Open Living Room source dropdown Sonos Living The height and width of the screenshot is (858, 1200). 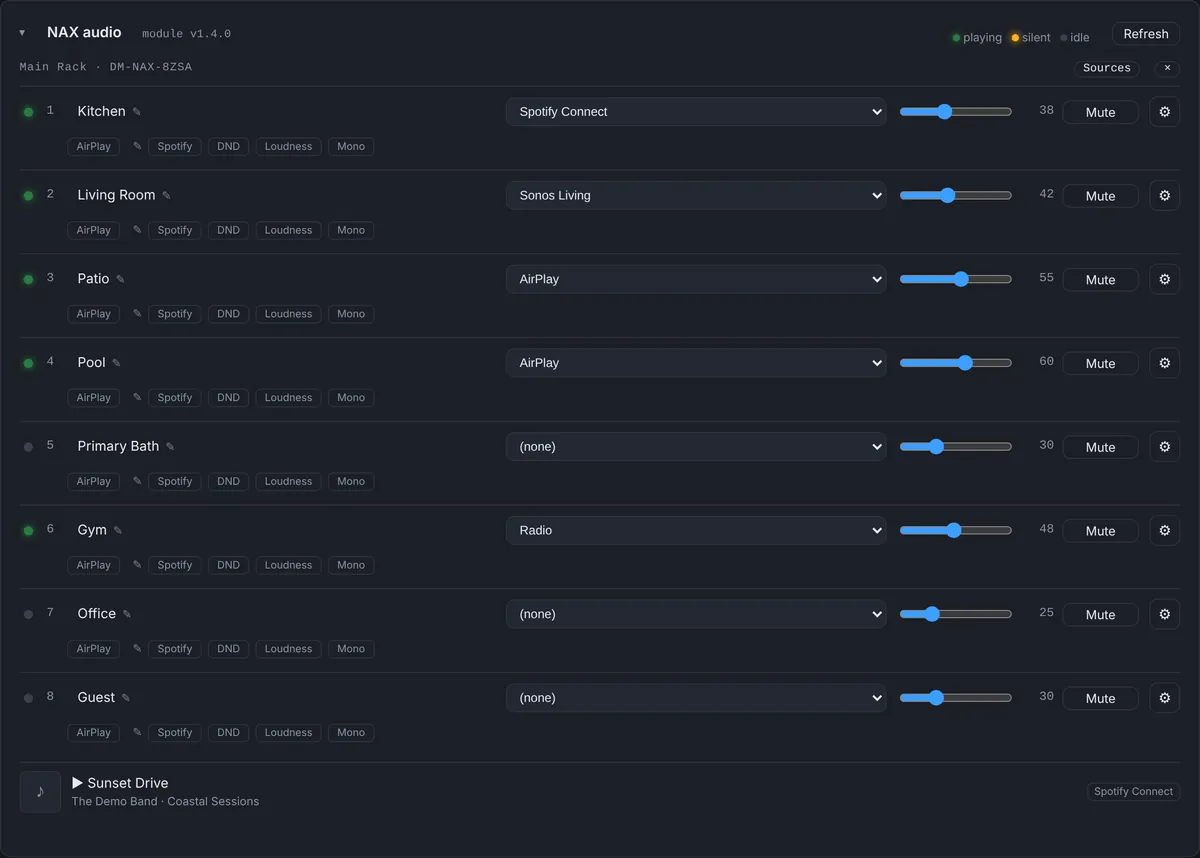click(696, 196)
